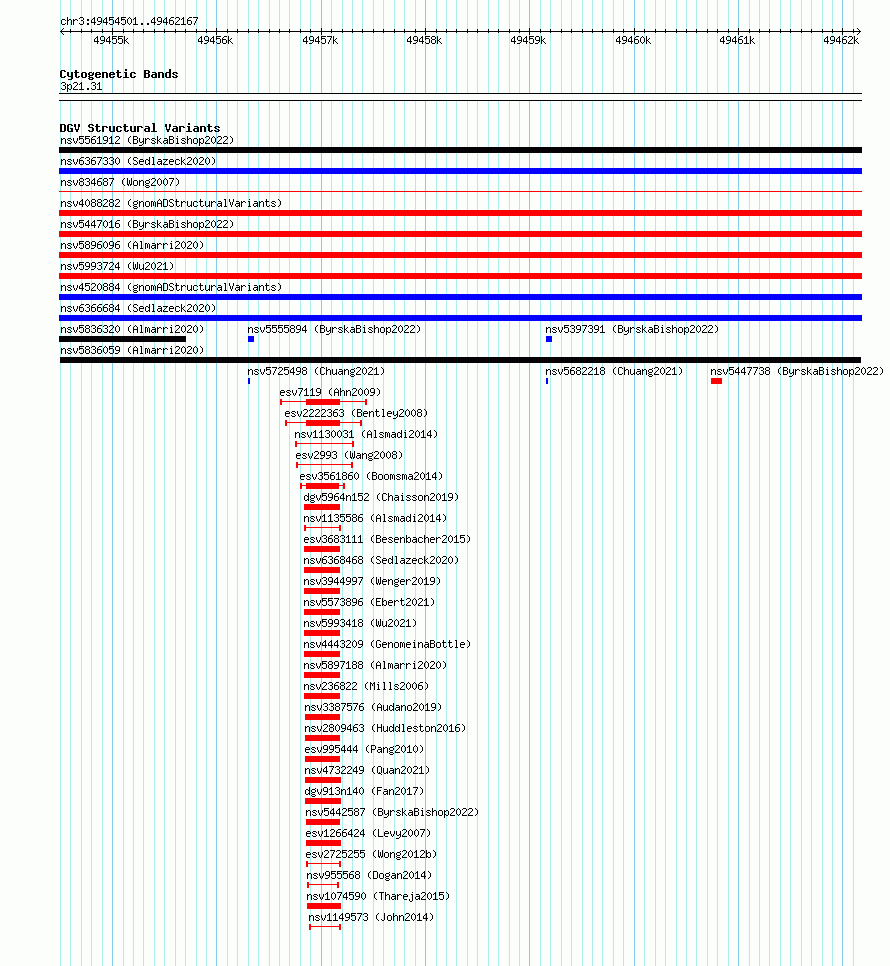
Task: Click nsv4443209 (GenomeinaBottle) label
Action: point(387,643)
